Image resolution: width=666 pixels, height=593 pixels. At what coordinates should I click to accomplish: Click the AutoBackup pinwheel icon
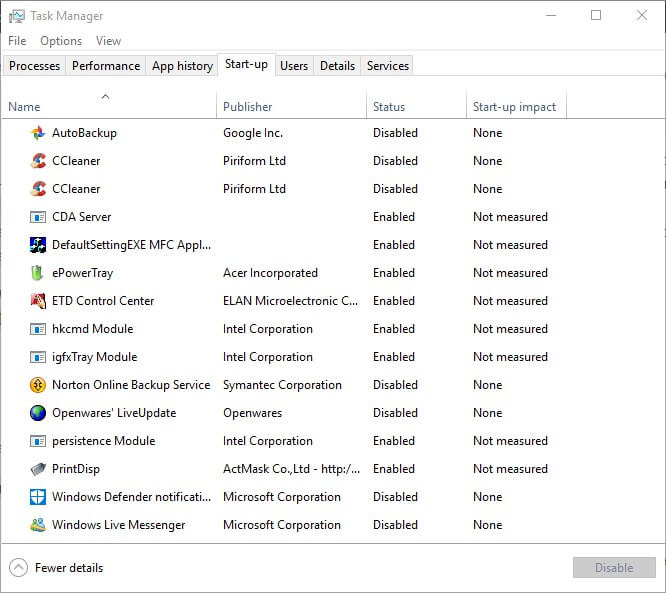point(38,133)
